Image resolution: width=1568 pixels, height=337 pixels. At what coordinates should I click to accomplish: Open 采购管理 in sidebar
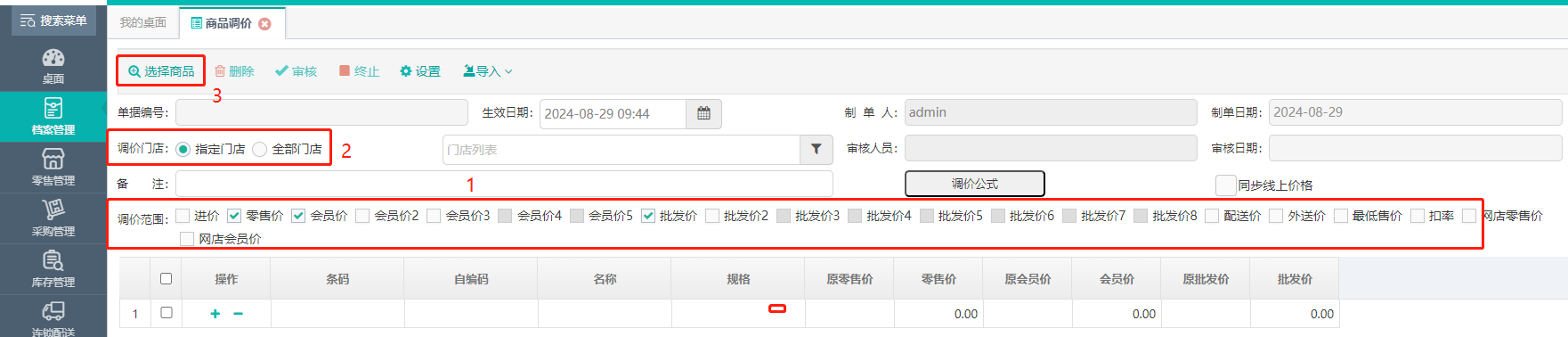pyautogui.click(x=53, y=218)
